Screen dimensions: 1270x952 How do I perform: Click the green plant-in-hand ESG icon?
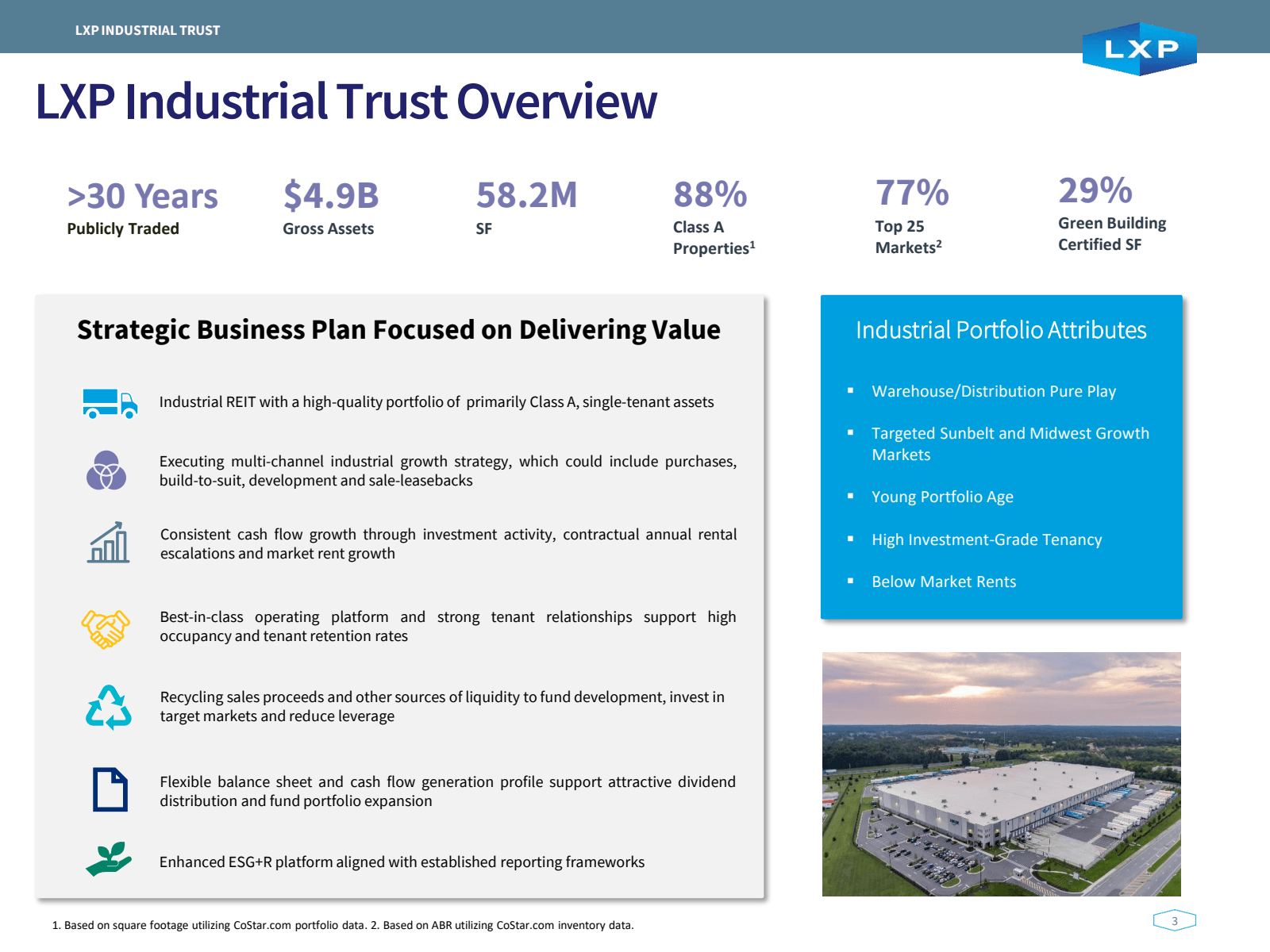click(109, 858)
